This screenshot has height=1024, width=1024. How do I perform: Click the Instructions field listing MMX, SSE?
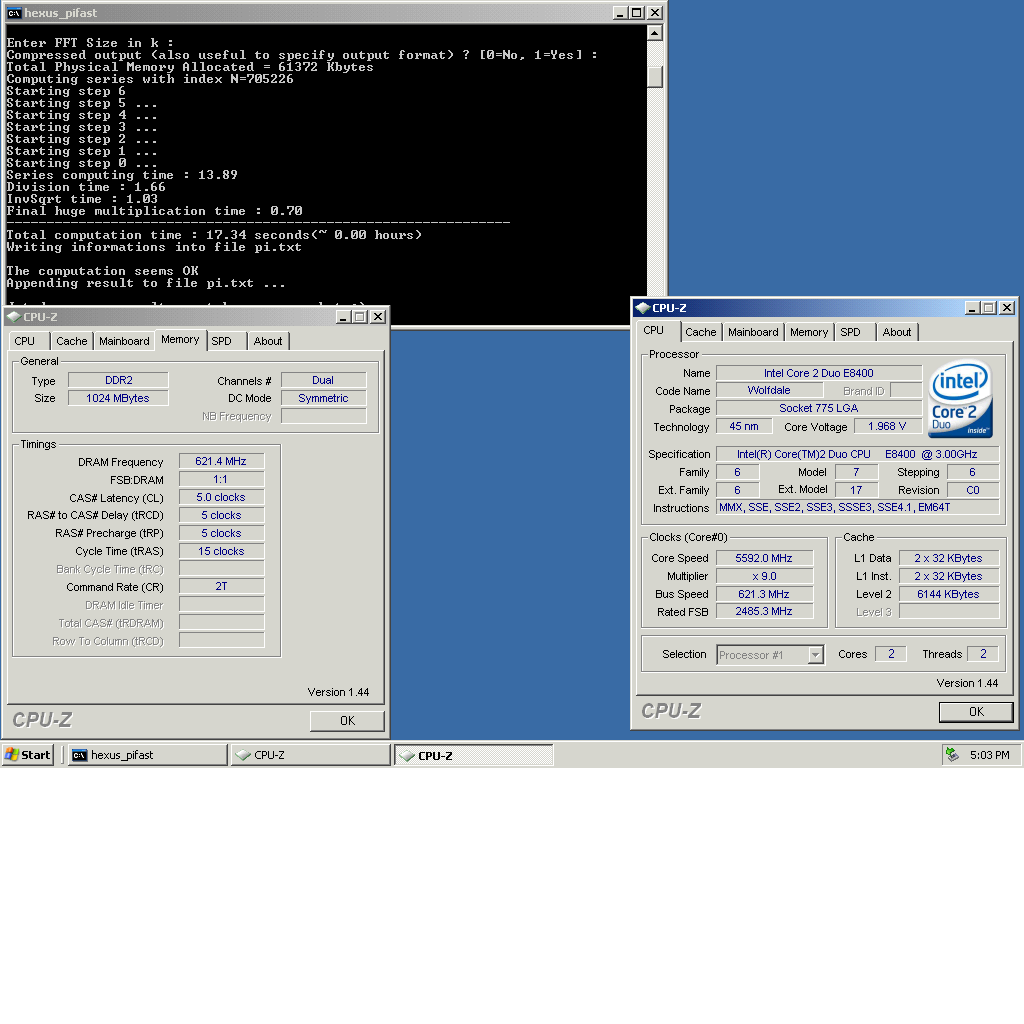click(x=857, y=507)
